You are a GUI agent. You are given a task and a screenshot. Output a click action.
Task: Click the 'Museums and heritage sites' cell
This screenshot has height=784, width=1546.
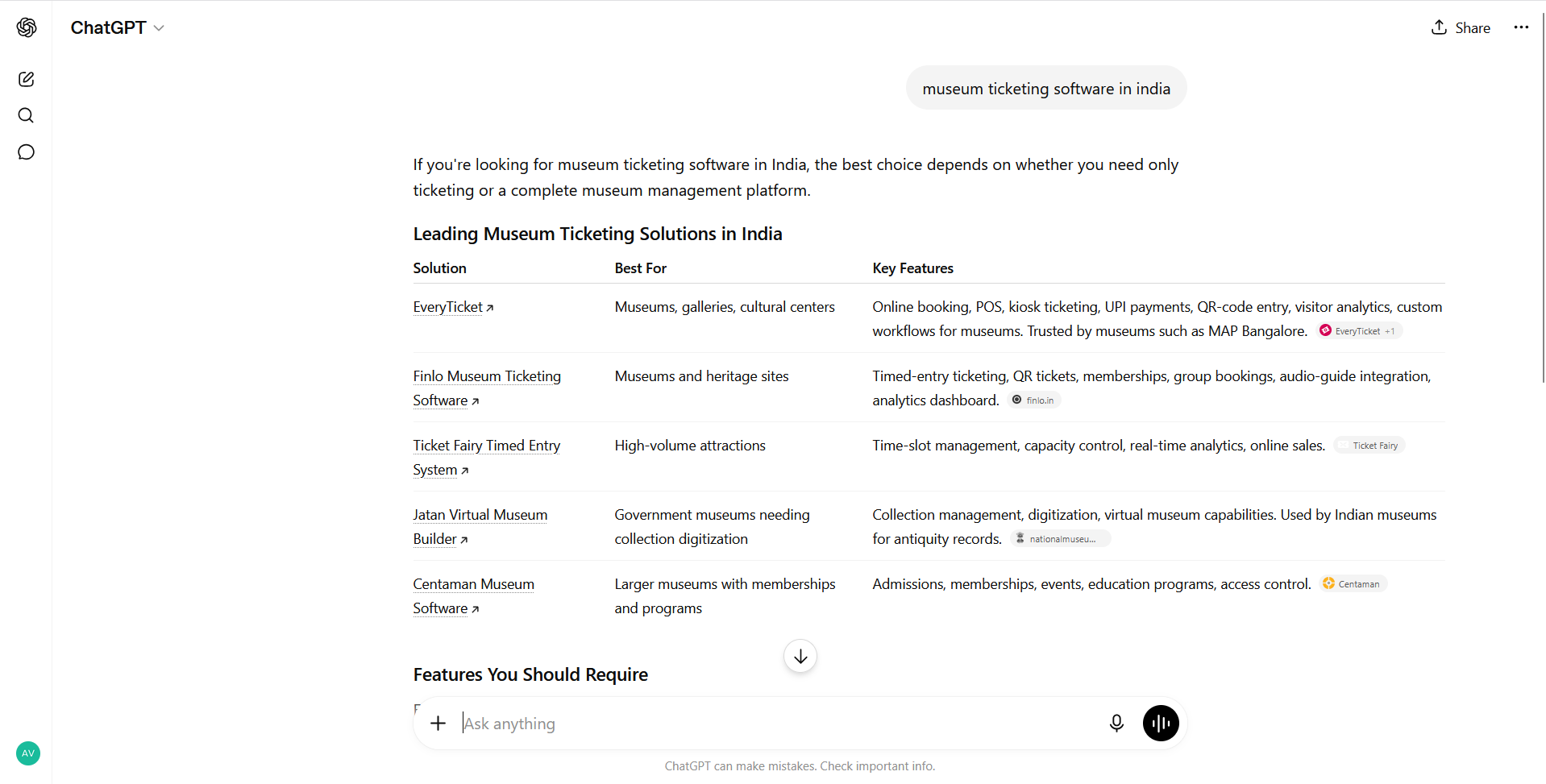coord(701,376)
